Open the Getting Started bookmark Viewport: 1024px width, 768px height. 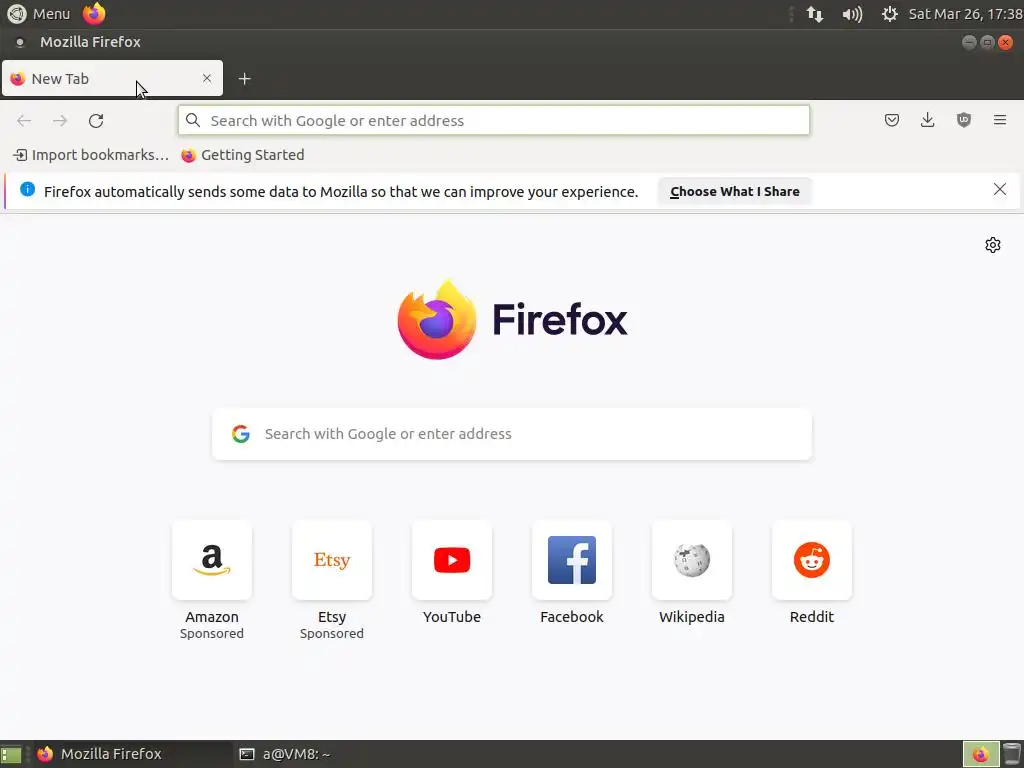(x=243, y=155)
